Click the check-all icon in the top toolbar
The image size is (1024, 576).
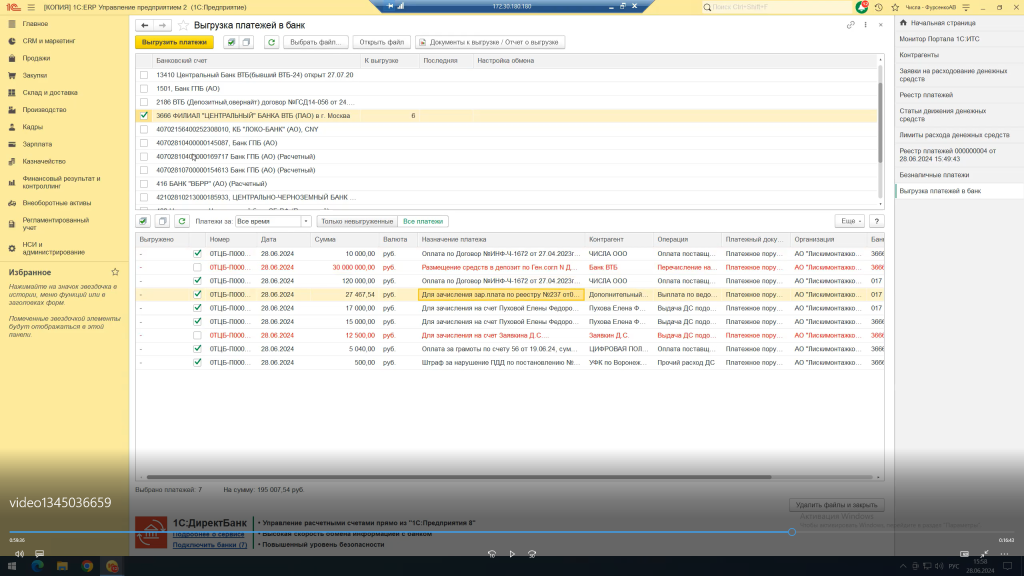(x=232, y=43)
